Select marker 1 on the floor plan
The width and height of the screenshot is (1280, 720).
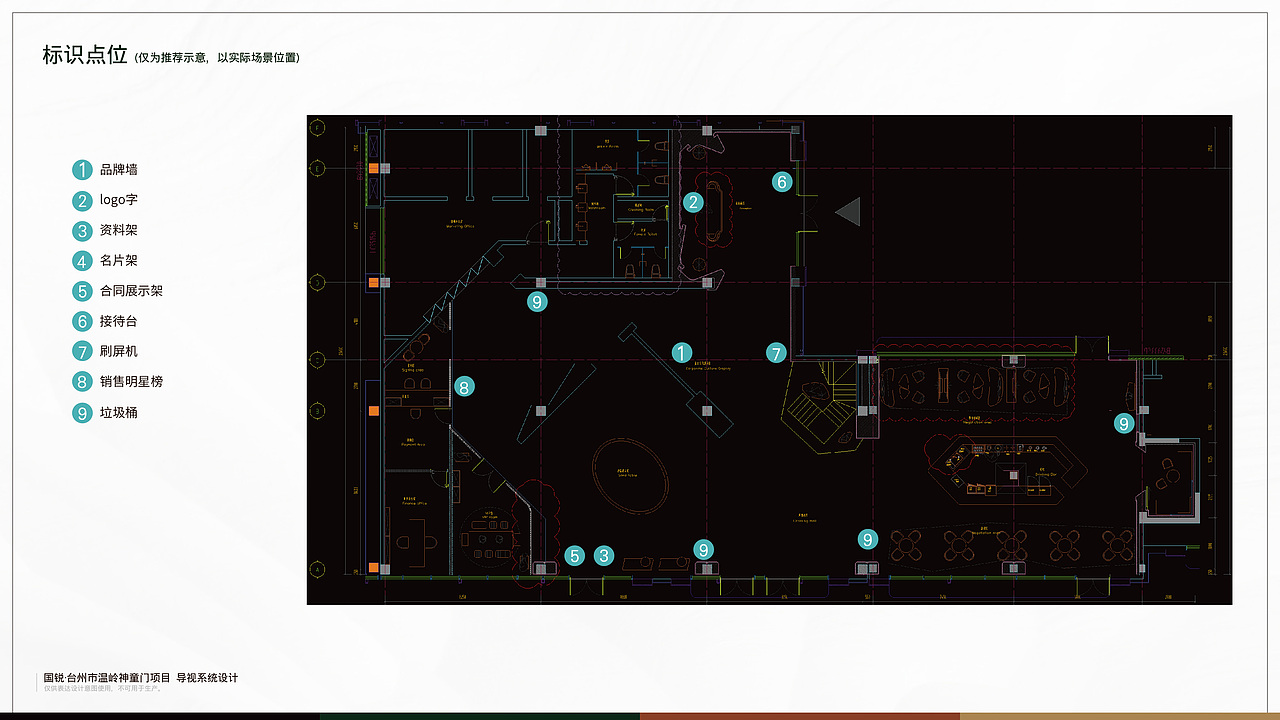click(x=681, y=353)
